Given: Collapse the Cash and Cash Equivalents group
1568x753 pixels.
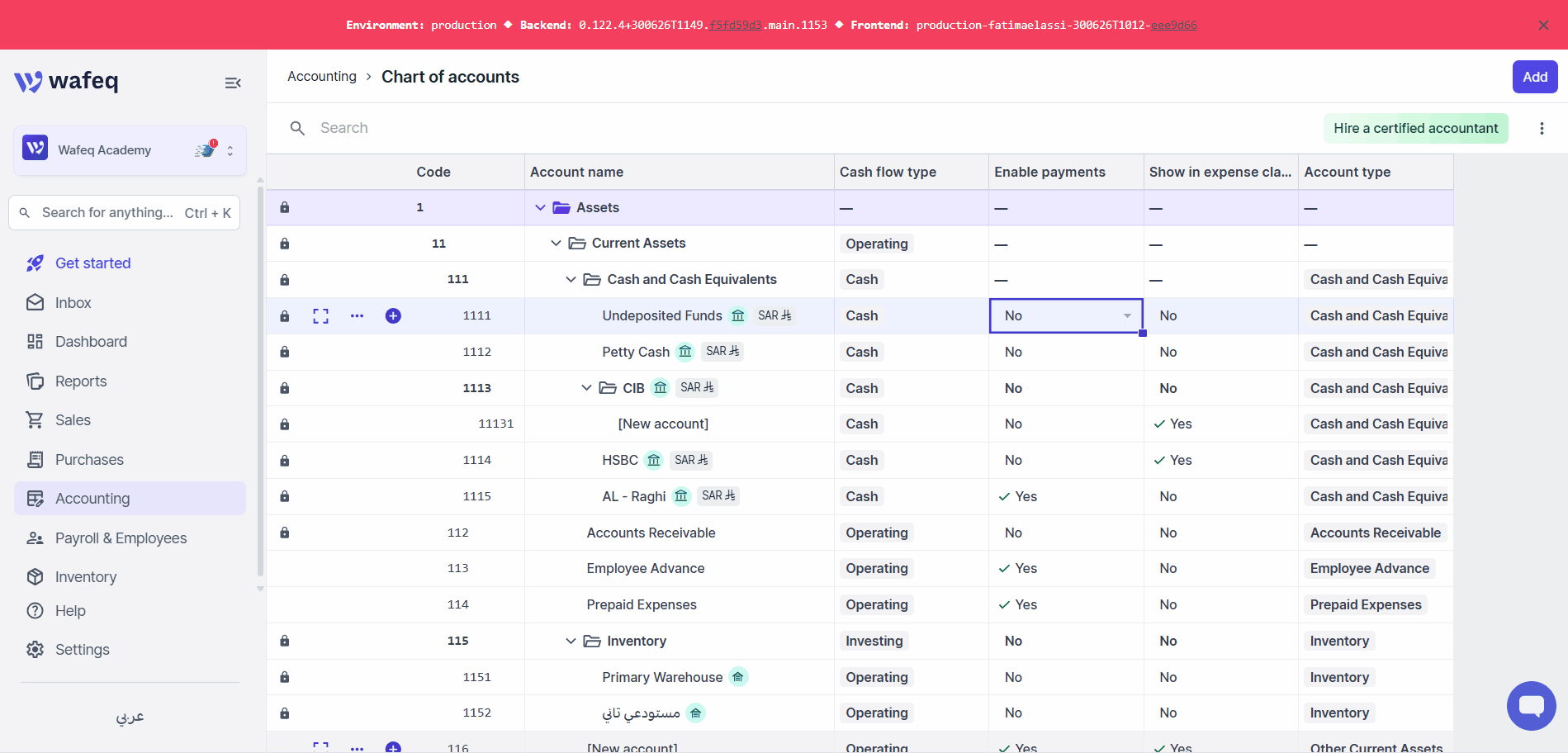Looking at the screenshot, I should pyautogui.click(x=571, y=279).
